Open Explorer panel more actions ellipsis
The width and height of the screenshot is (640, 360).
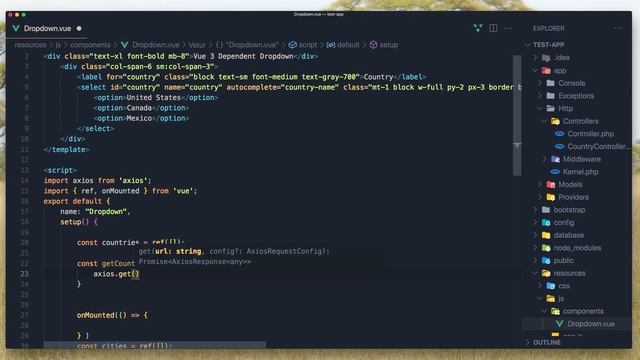(618, 28)
